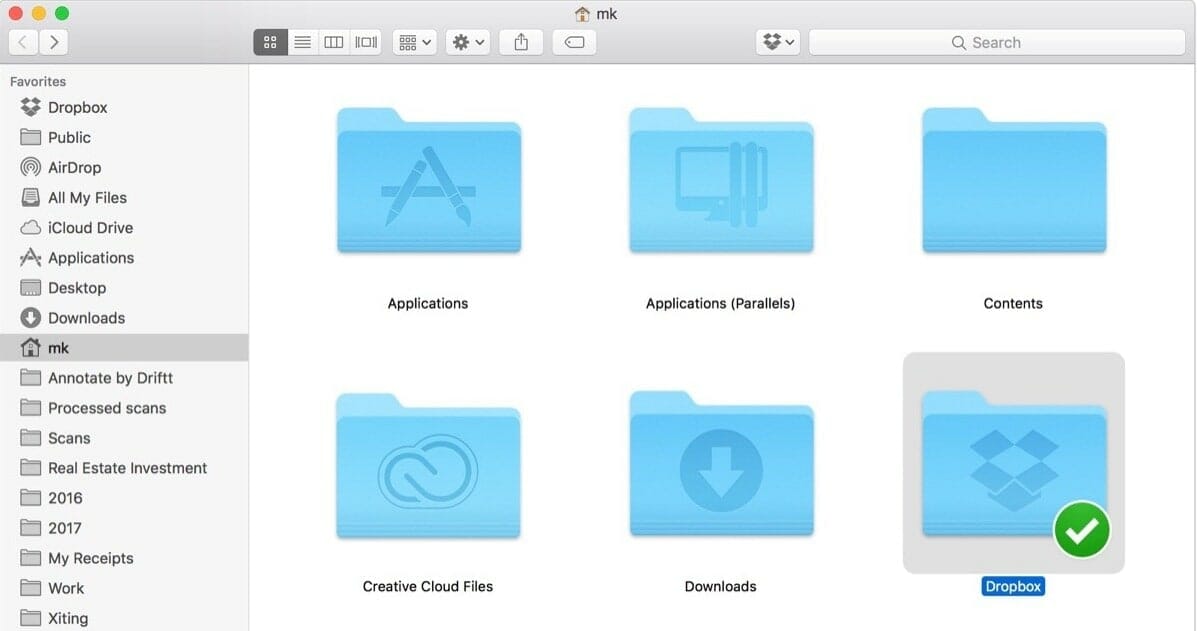Open Applications in the sidebar
The height and width of the screenshot is (631, 1197).
click(x=124, y=258)
